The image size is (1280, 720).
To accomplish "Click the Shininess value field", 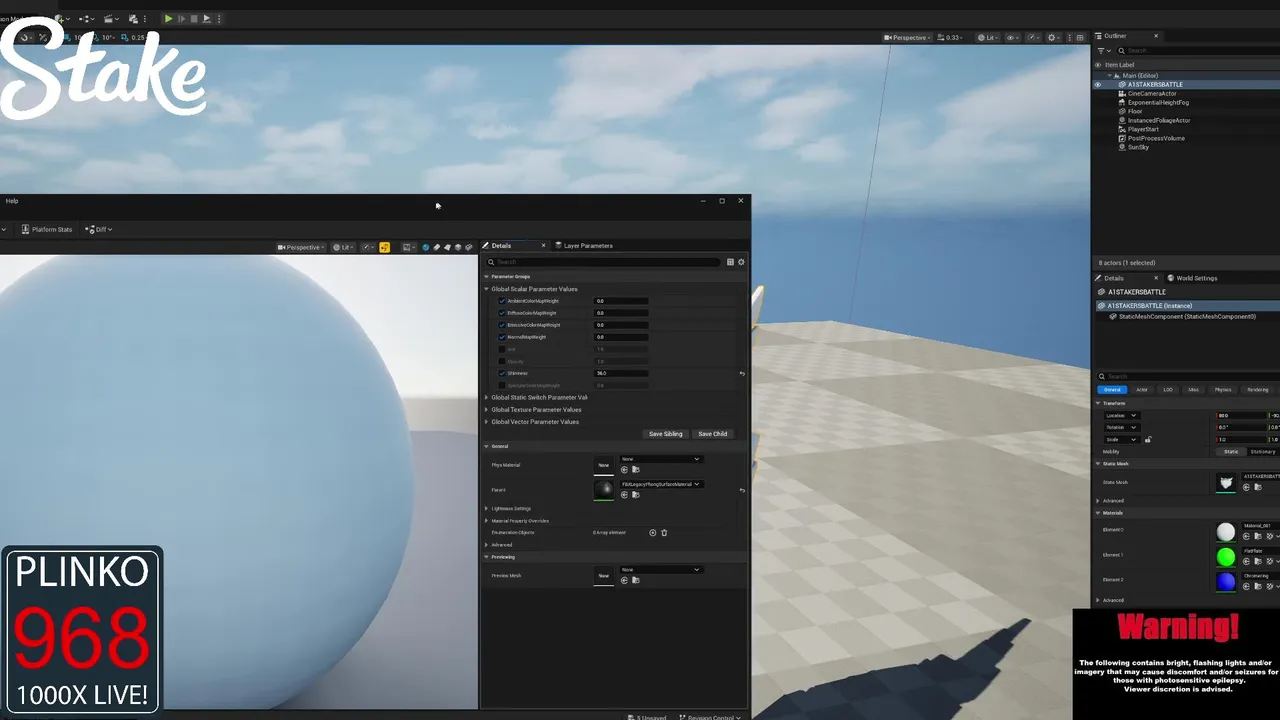I will (x=622, y=373).
